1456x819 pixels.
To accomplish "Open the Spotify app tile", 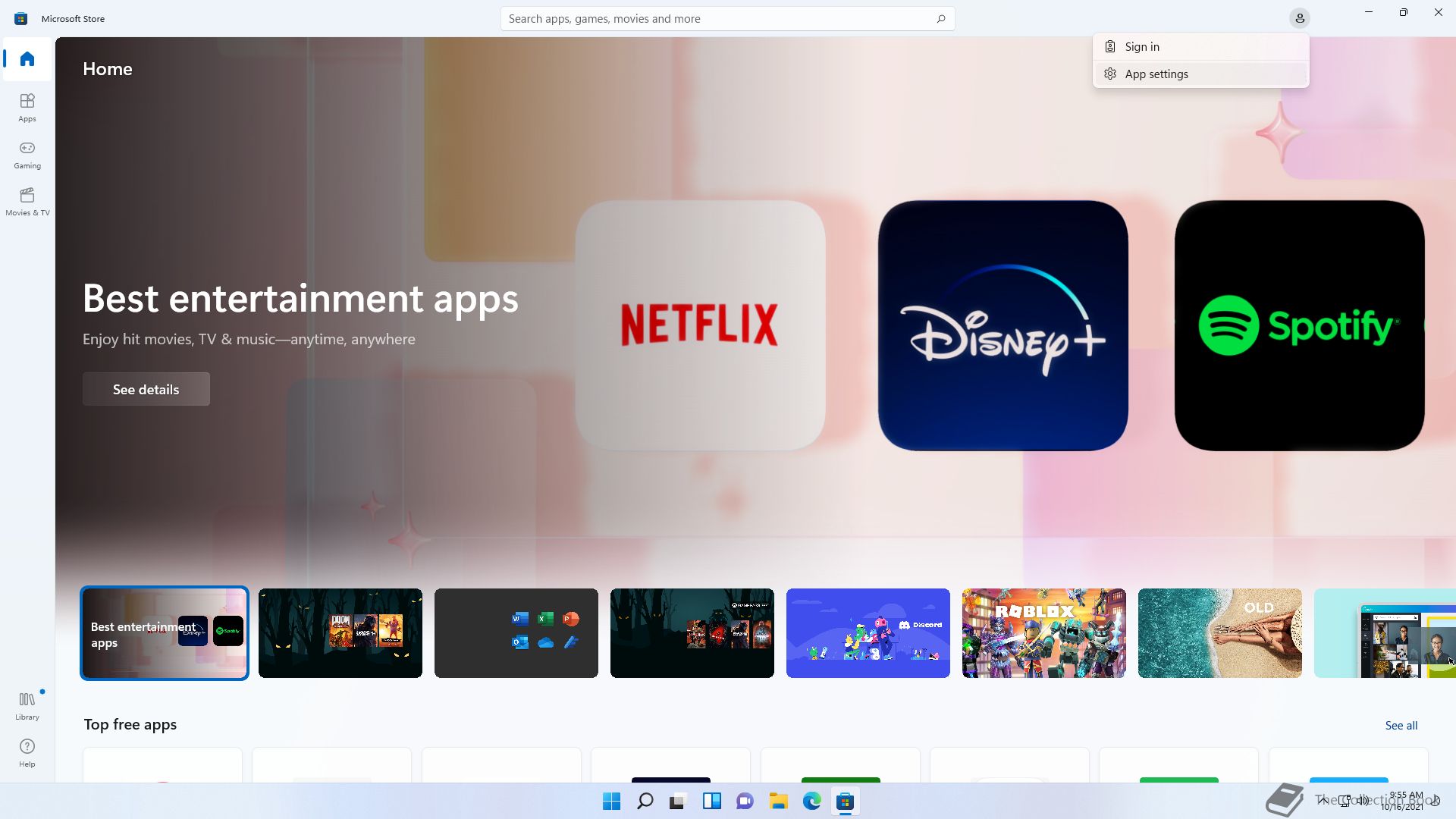I will 1299,325.
